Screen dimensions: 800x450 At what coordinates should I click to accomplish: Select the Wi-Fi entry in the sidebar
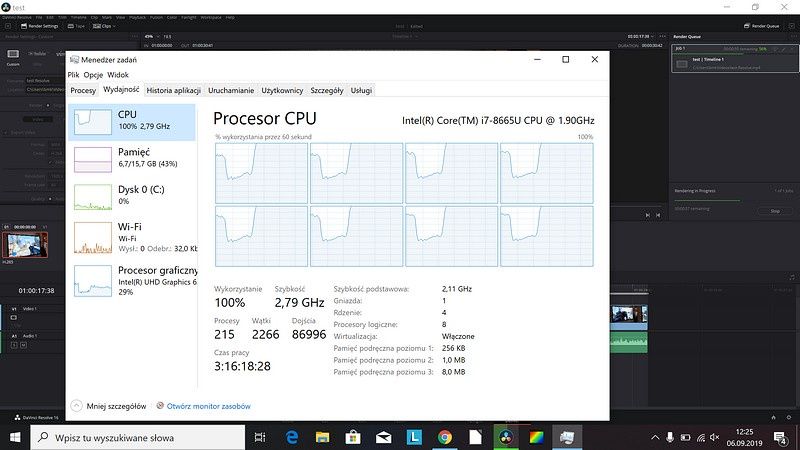132,237
